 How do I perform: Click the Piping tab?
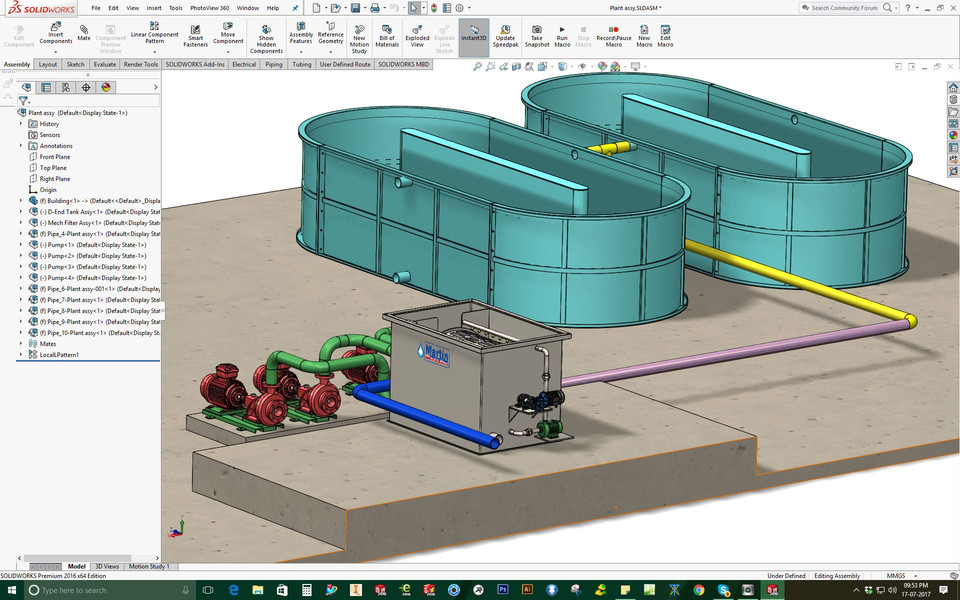pos(273,64)
